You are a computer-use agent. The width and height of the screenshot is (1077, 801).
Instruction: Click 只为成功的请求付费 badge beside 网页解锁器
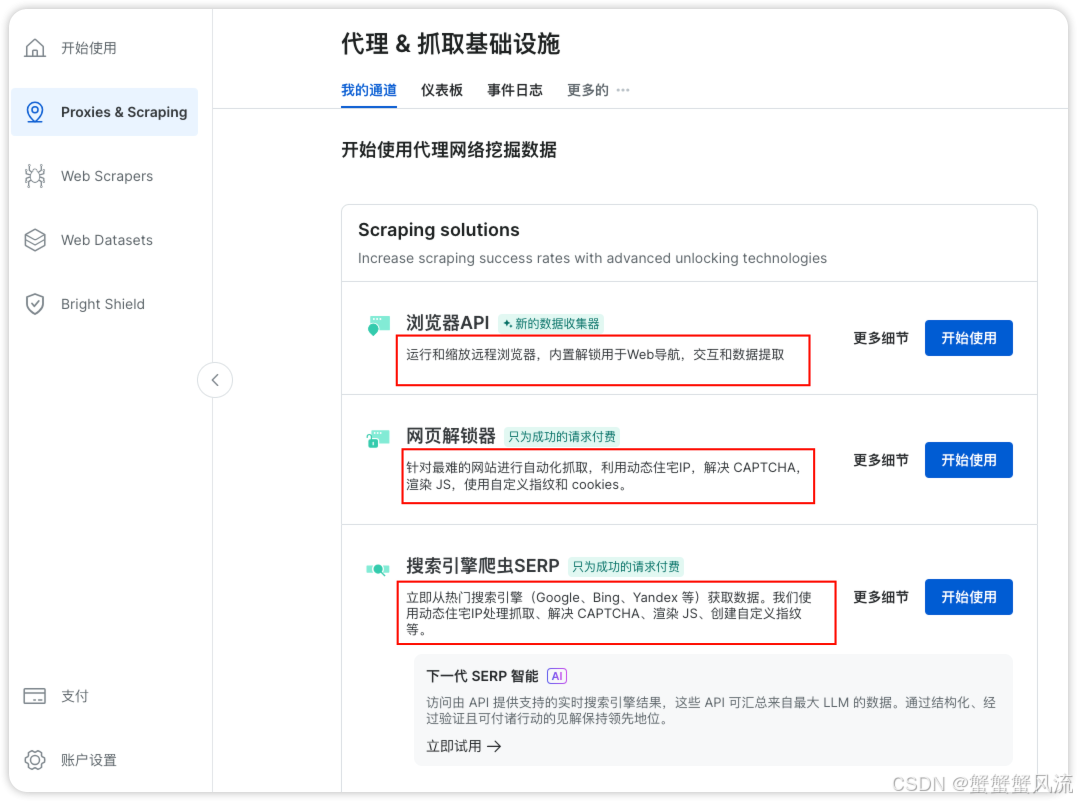562,437
